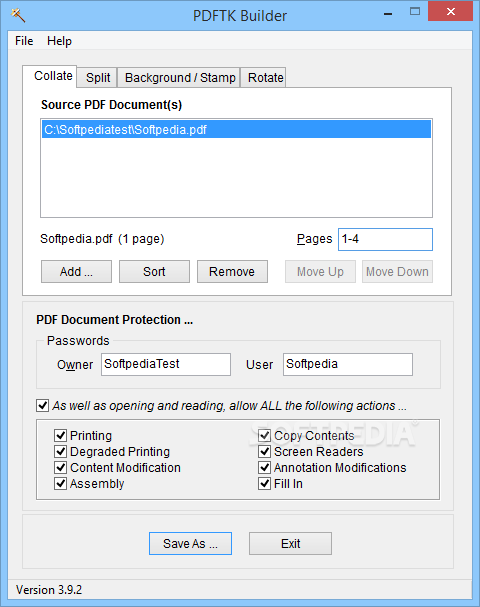Viewport: 480px width, 607px height.
Task: Maximize the PDFTK Builder window
Action: 415,12
